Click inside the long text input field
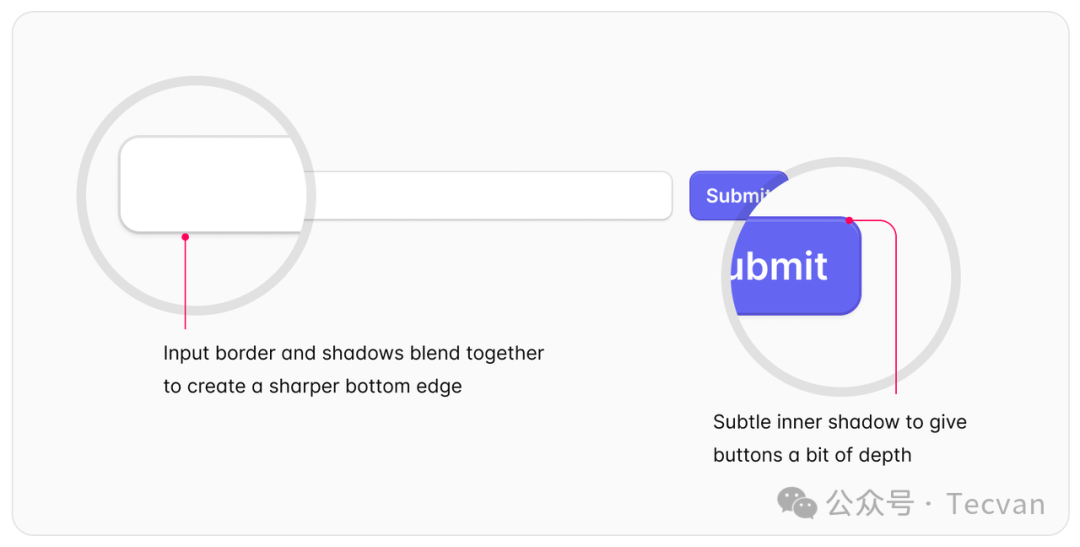This screenshot has height=547, width=1080. click(490, 196)
